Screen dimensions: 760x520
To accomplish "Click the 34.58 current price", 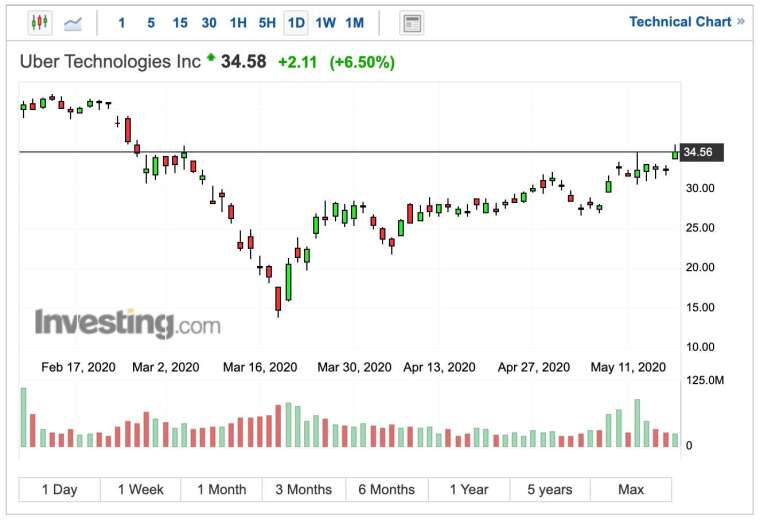I will pos(243,62).
